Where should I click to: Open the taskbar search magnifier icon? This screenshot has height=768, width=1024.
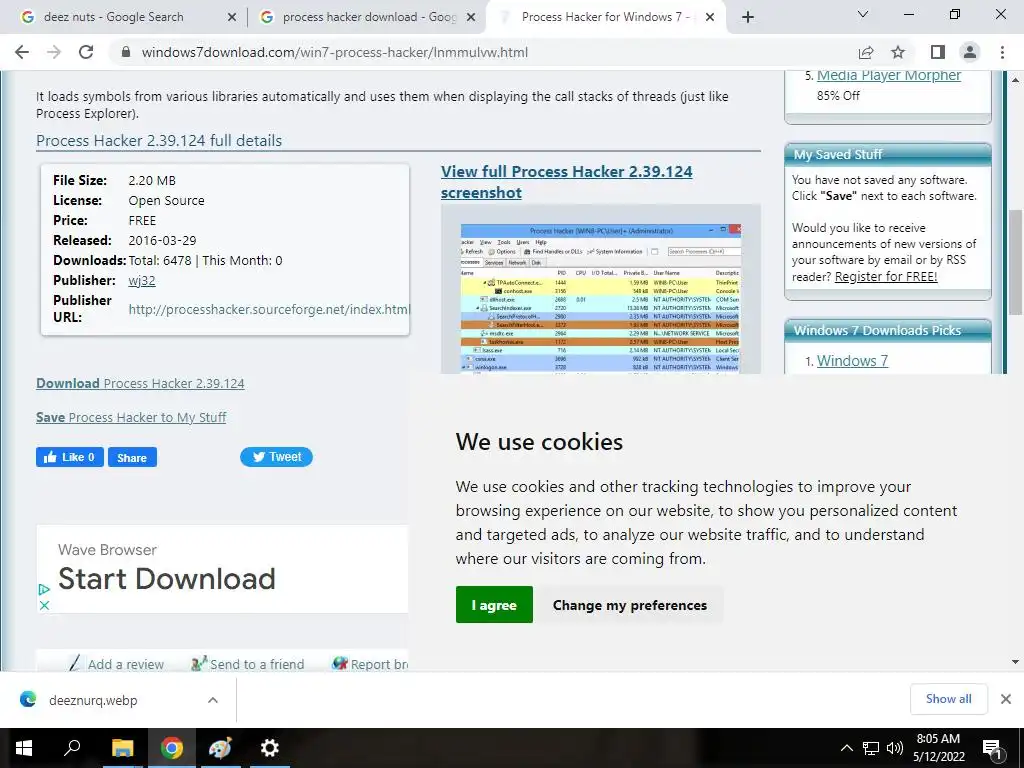pos(72,748)
